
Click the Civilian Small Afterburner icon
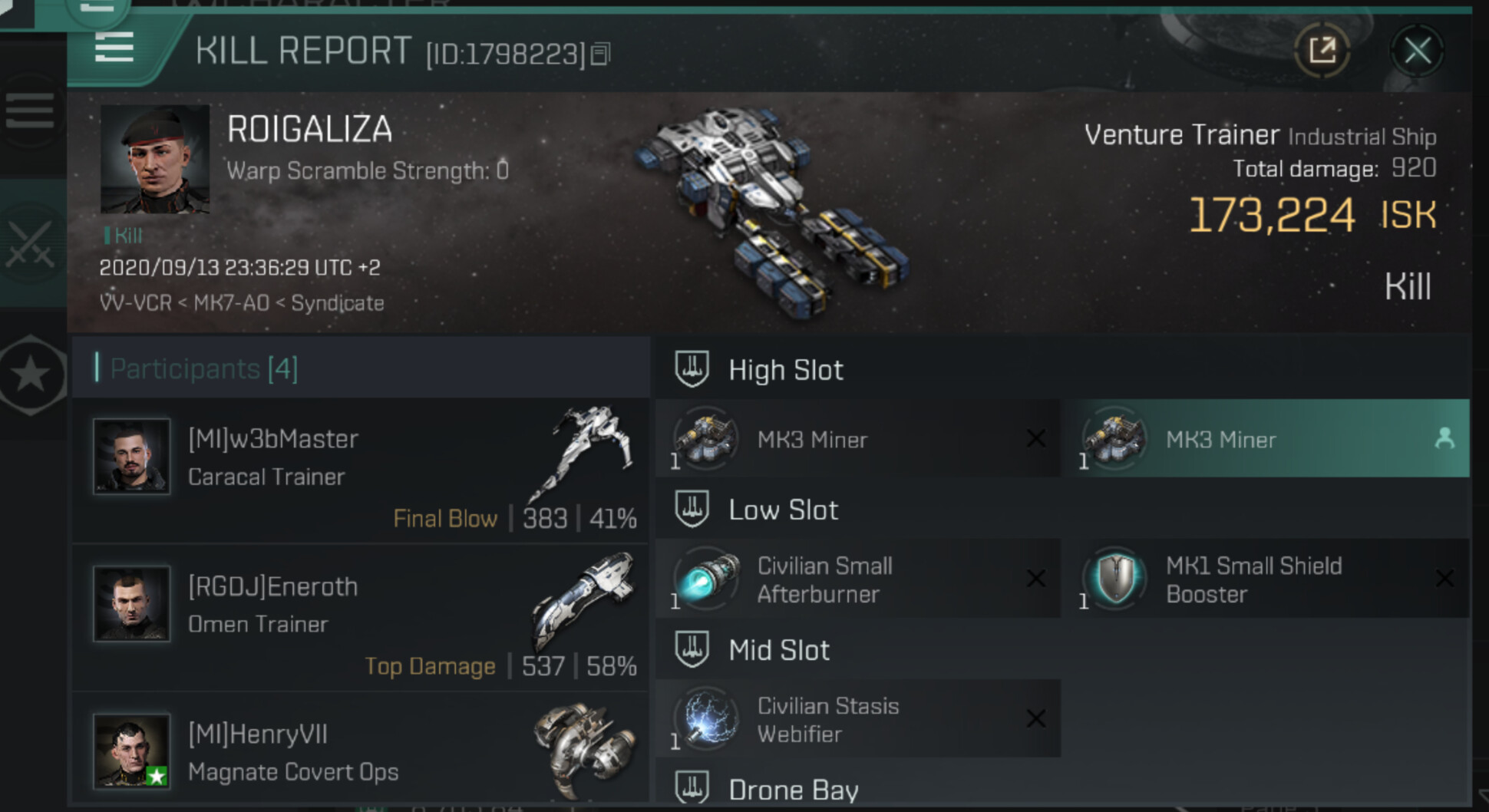(x=707, y=579)
